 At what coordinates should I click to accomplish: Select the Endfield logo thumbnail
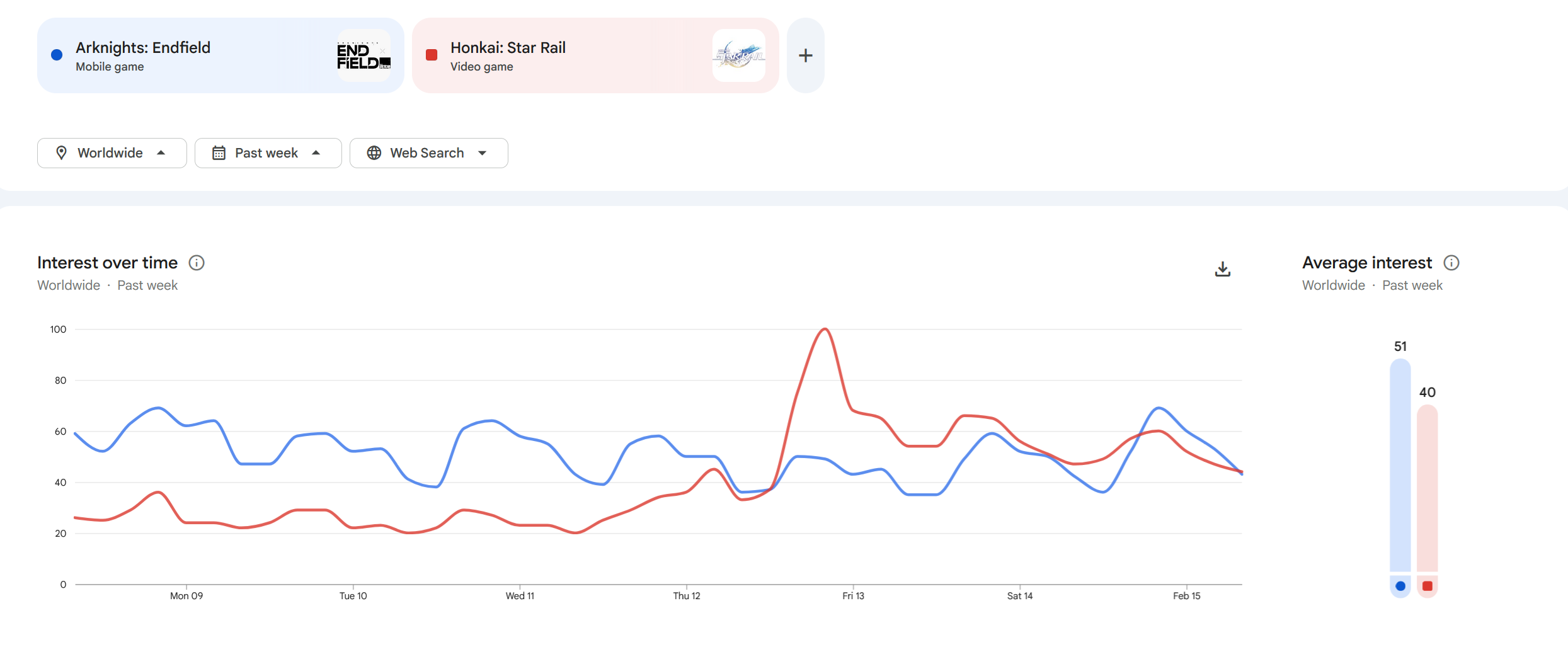click(x=363, y=55)
